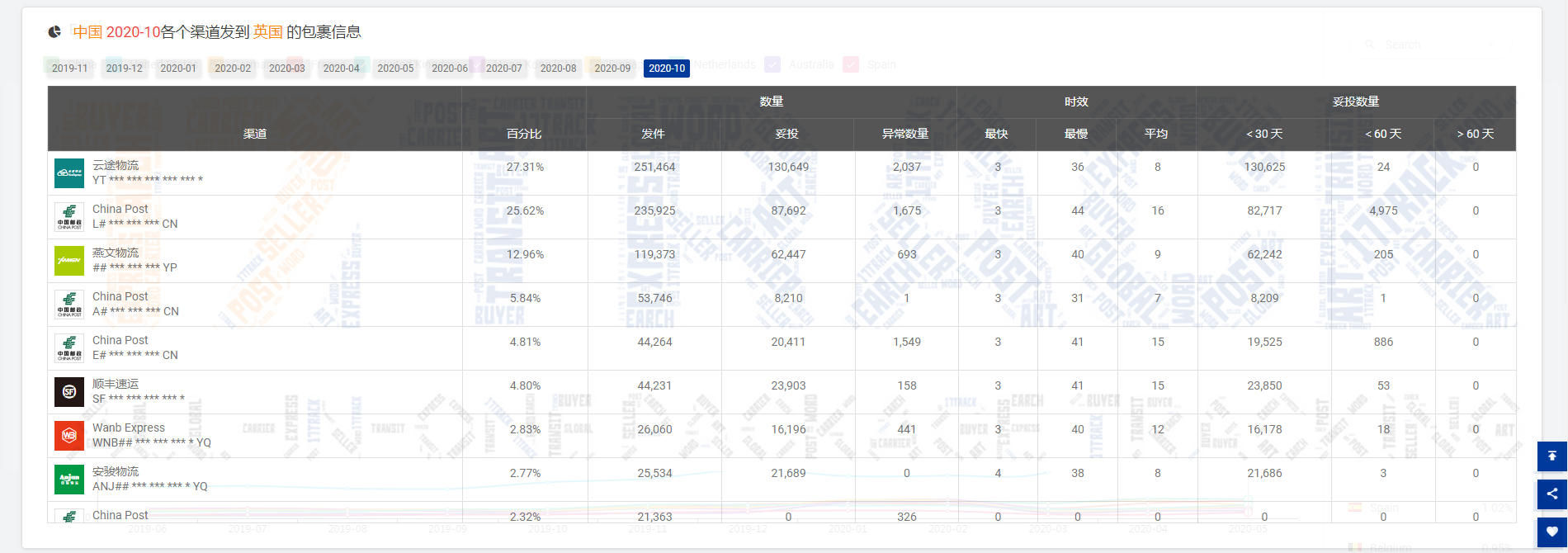
Task: Switch to the 2019-11 month tab
Action: coord(70,69)
